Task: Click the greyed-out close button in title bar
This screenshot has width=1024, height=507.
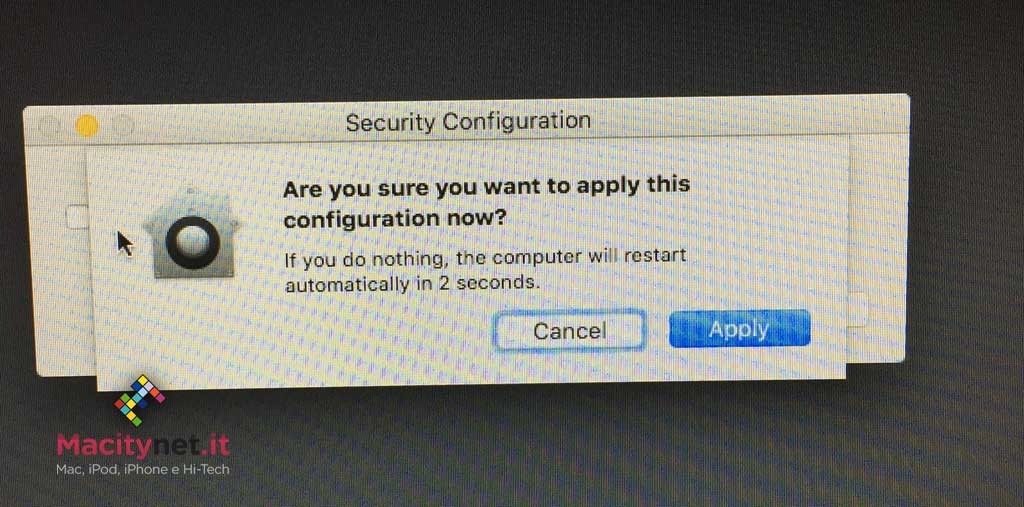Action: tap(49, 125)
